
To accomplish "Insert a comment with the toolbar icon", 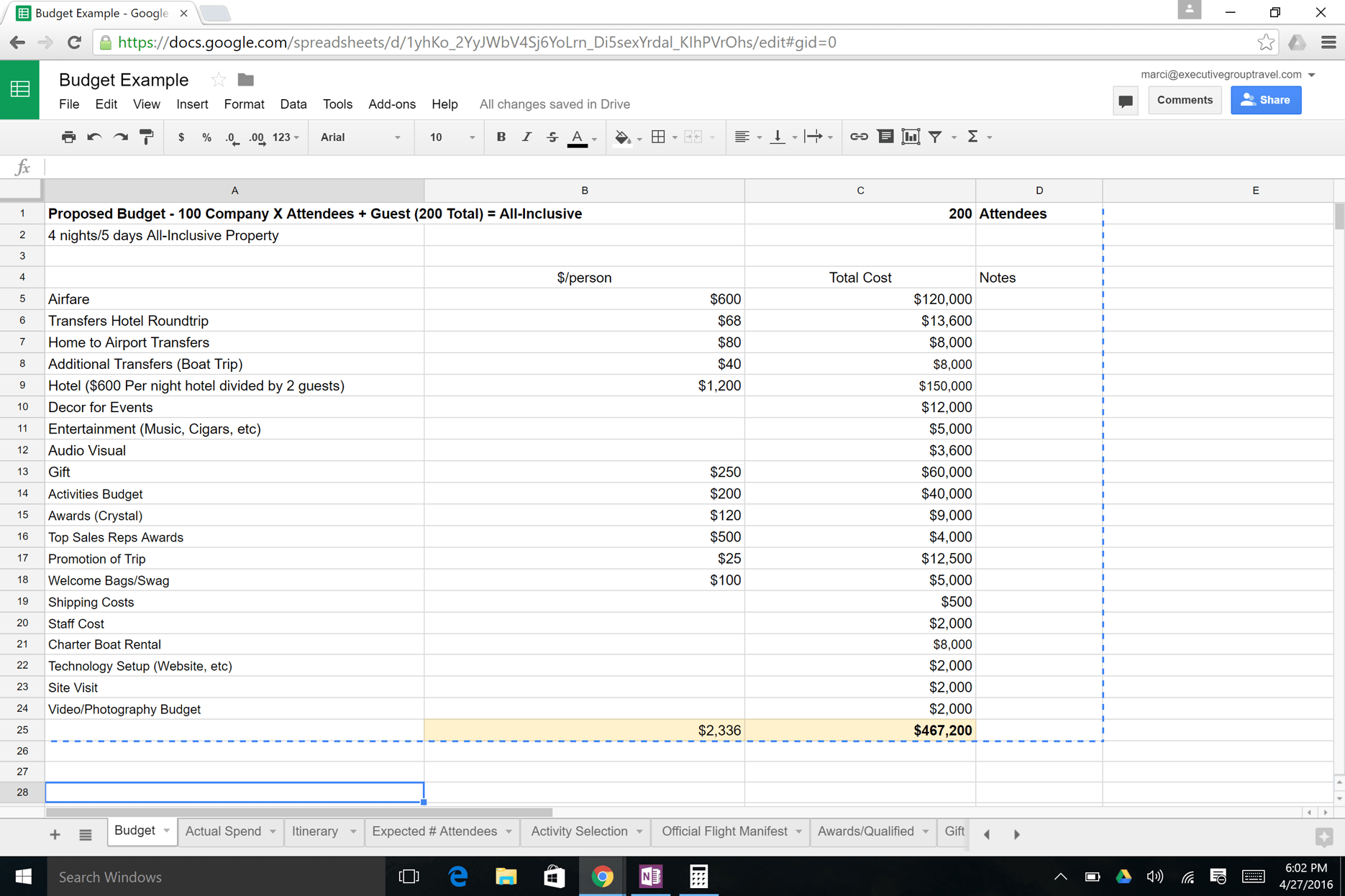I will pyautogui.click(x=885, y=137).
